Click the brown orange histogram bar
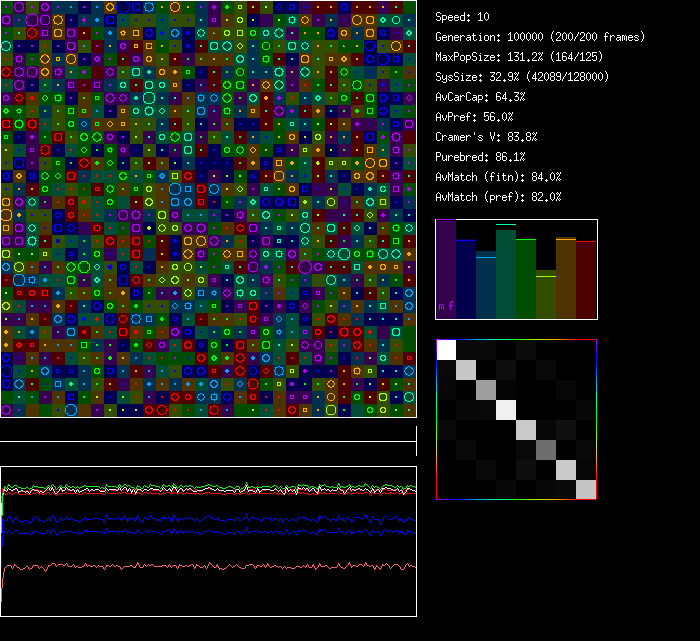 pos(566,278)
